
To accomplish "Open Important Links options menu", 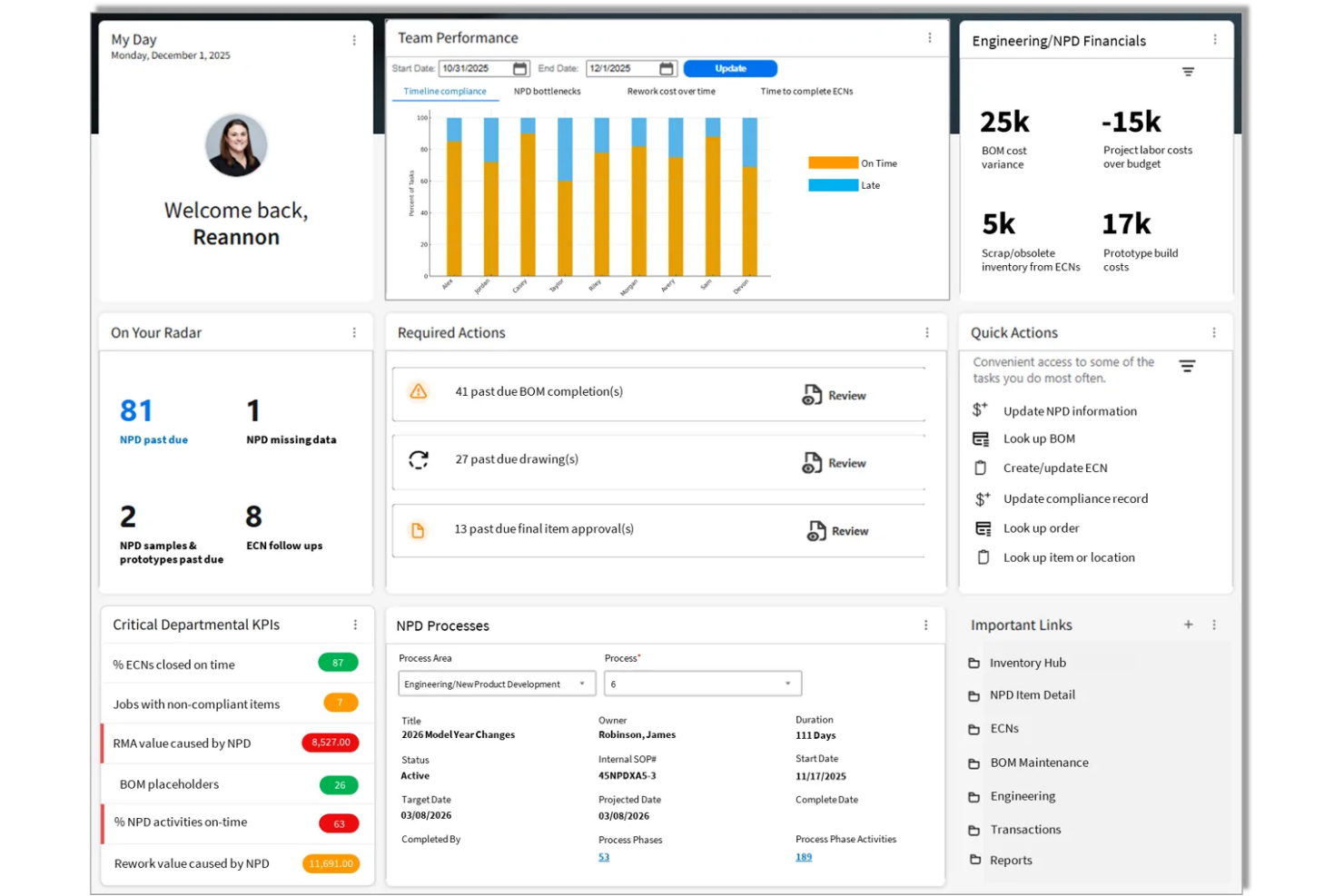I will pos(1214,625).
